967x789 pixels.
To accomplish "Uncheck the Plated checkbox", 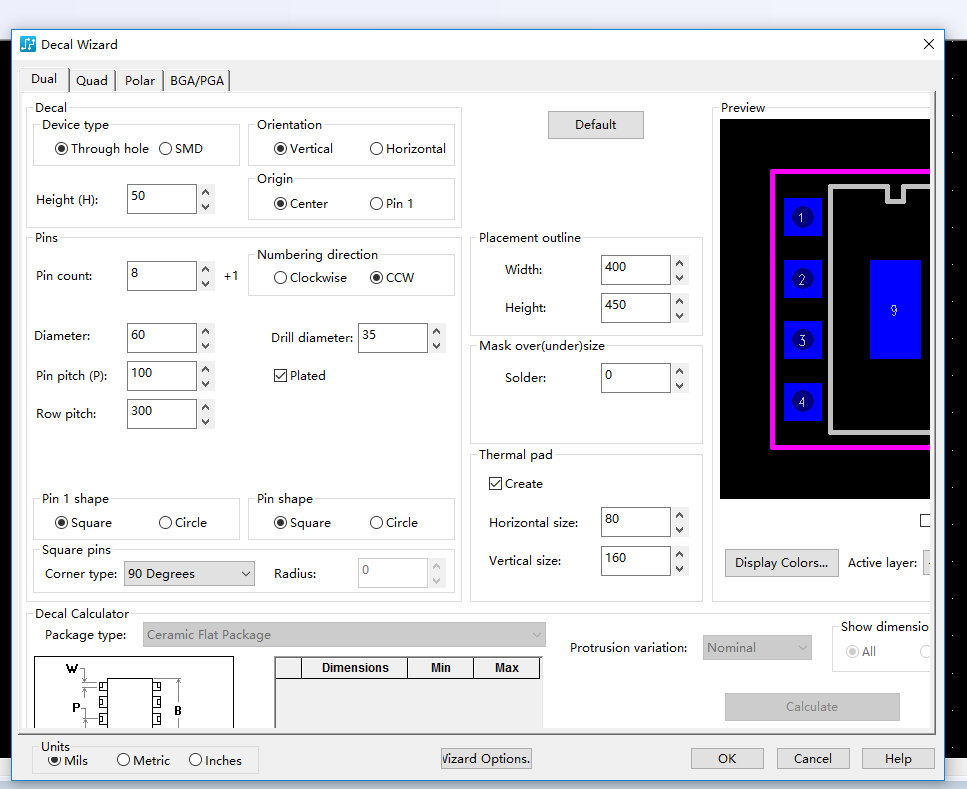I will coord(281,376).
